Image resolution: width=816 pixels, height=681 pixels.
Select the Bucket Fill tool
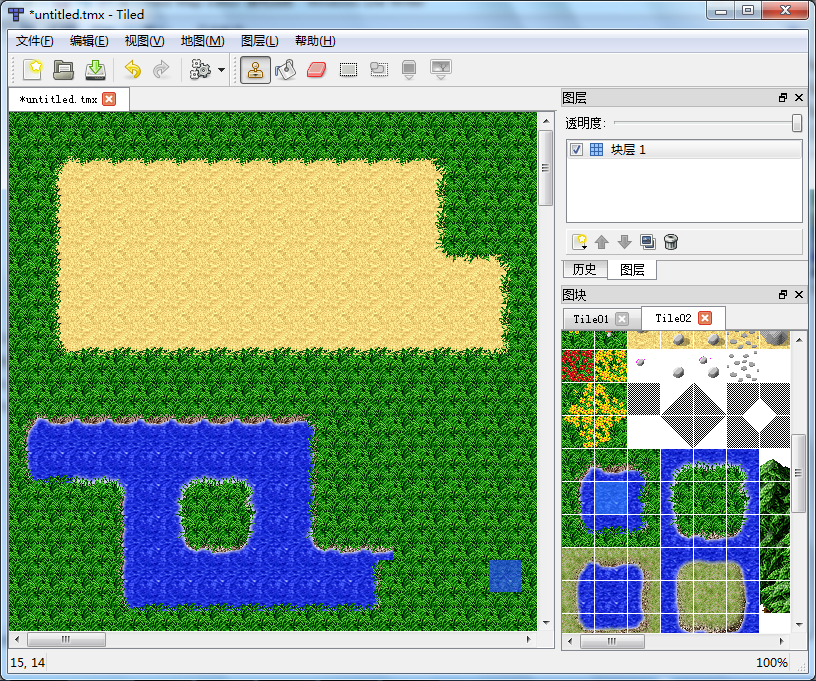point(286,69)
